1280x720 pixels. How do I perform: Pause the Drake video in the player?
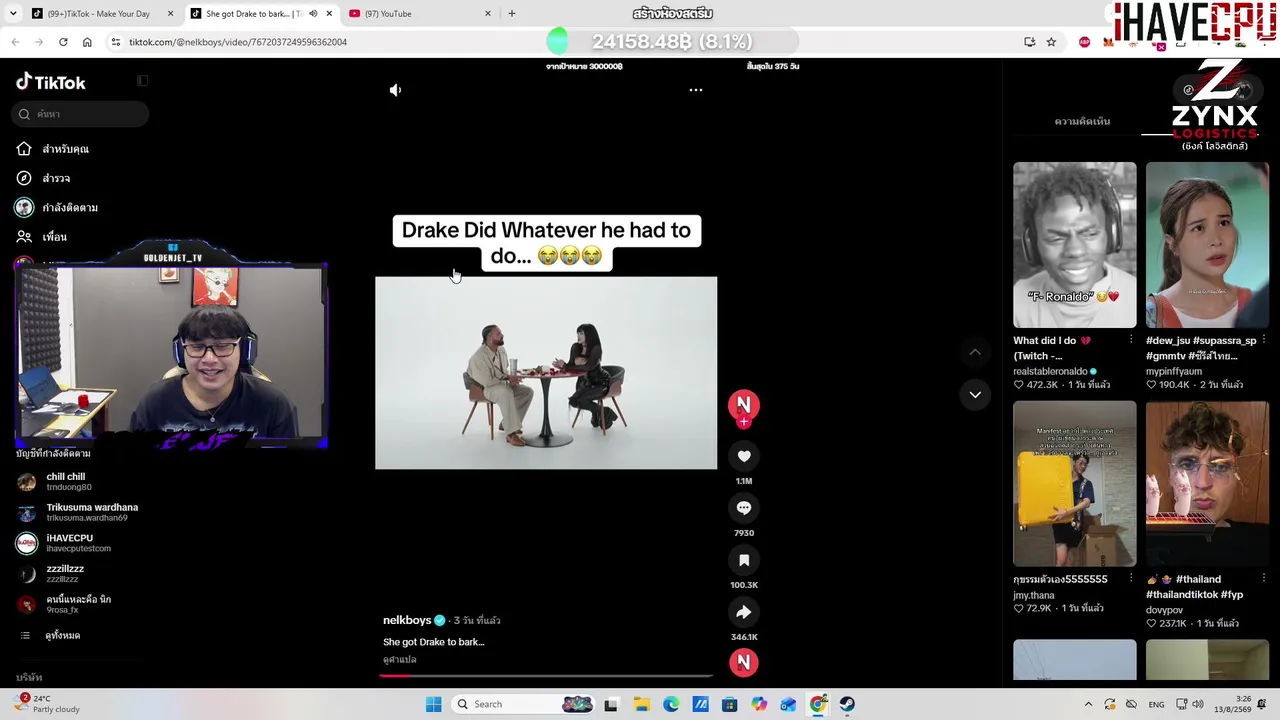click(546, 373)
